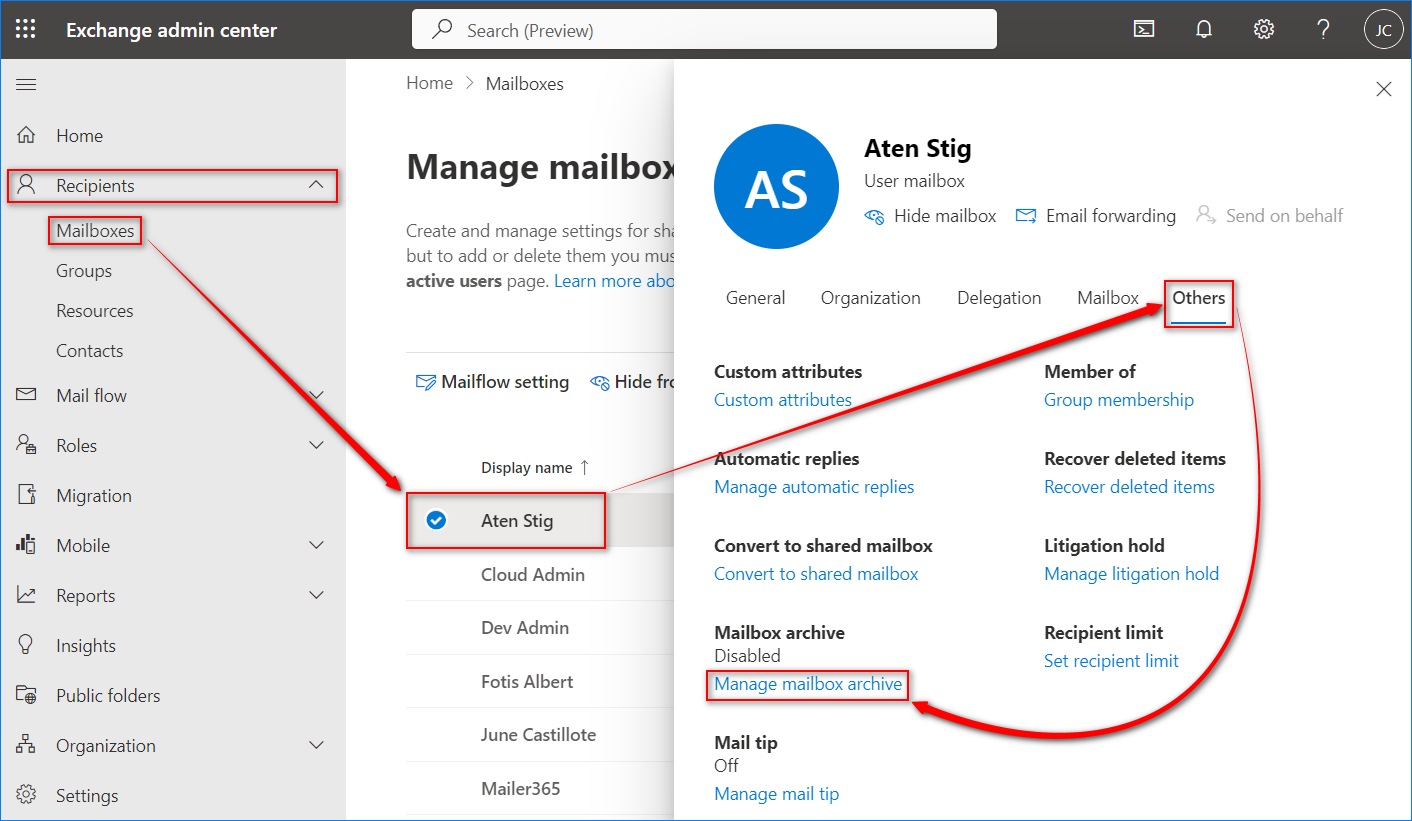Click the Mobile icon in sidebar
1412x821 pixels.
[x=27, y=545]
